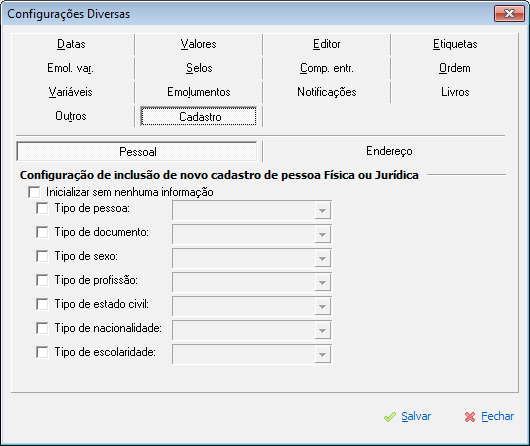The width and height of the screenshot is (530, 446).
Task: Switch to the Endereço tab
Action: 389,151
